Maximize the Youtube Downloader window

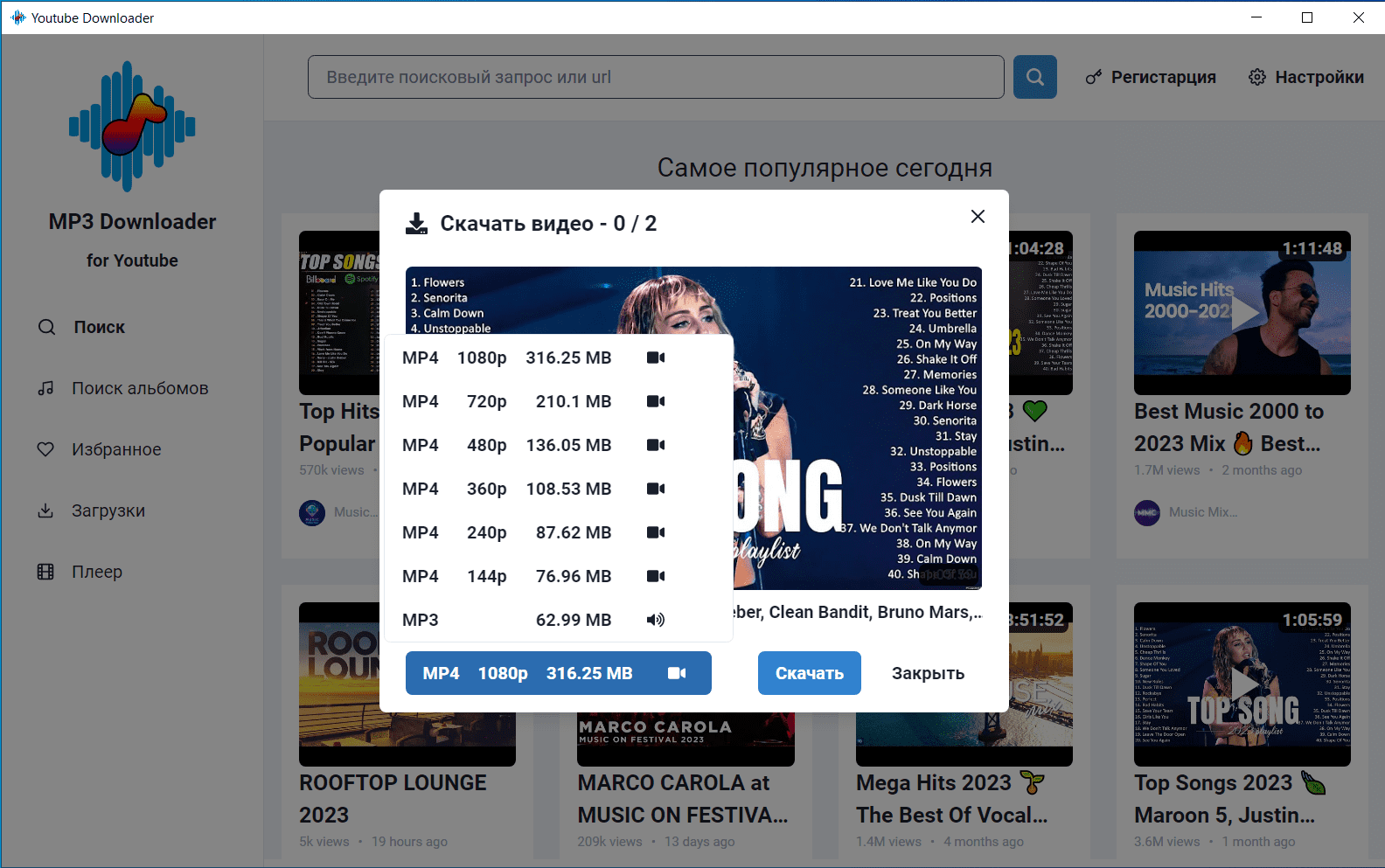coord(1307,17)
